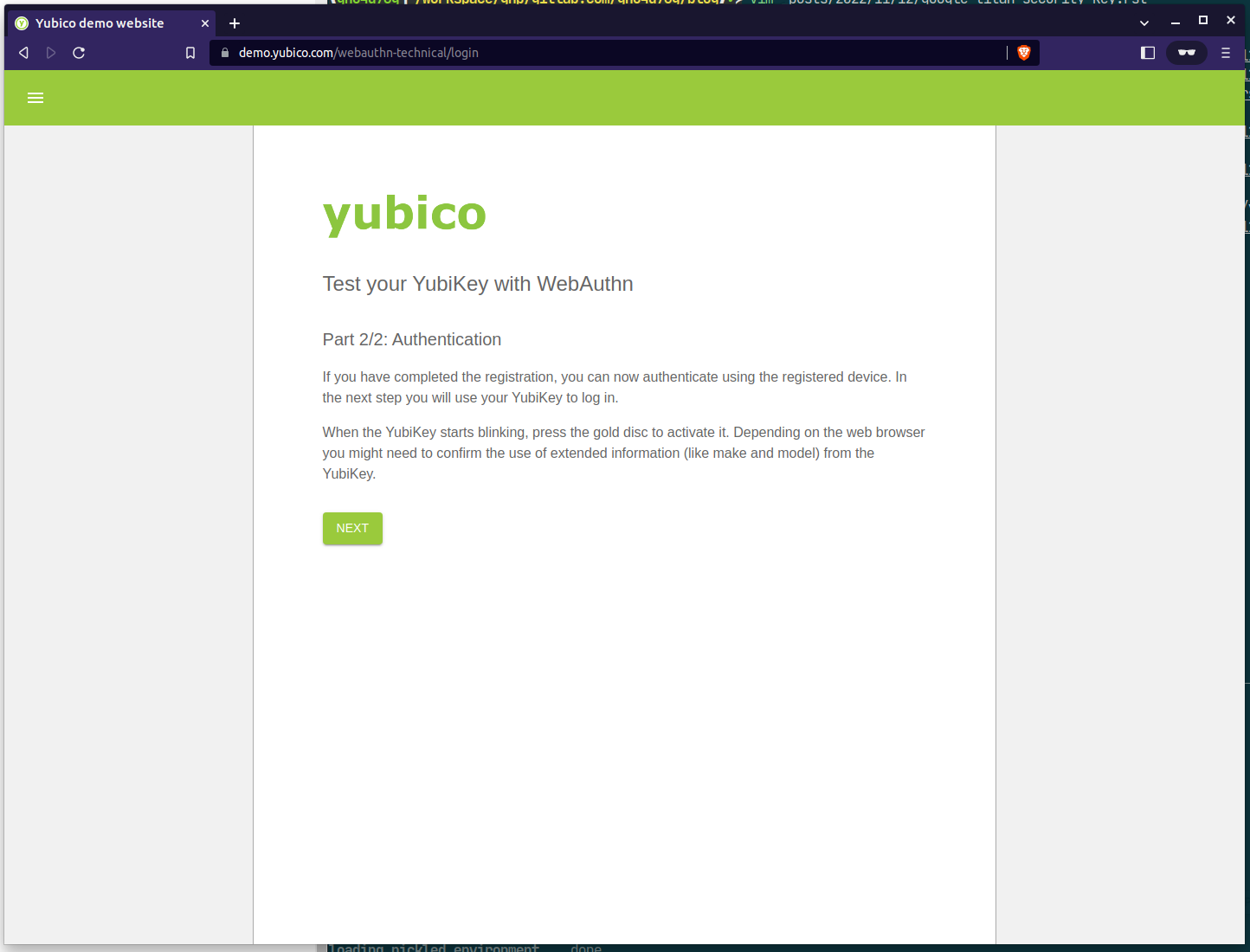The height and width of the screenshot is (952, 1250).
Task: Open the Brave Shields lion icon
Action: coord(1024,53)
